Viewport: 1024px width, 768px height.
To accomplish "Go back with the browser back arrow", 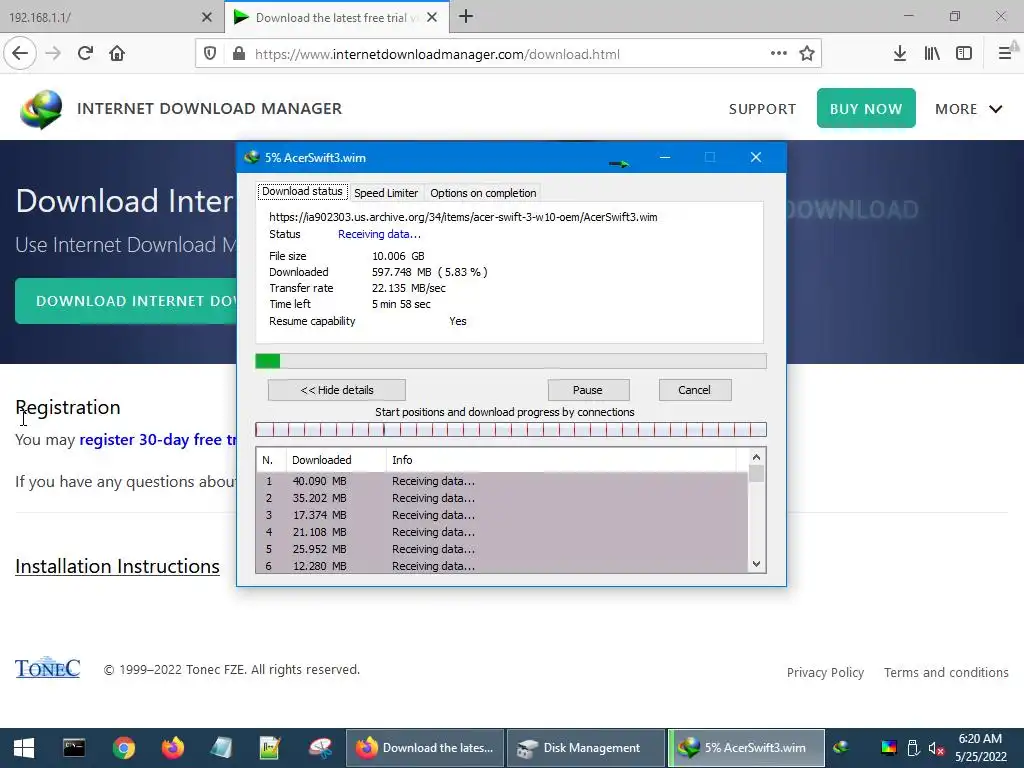I will 20,53.
